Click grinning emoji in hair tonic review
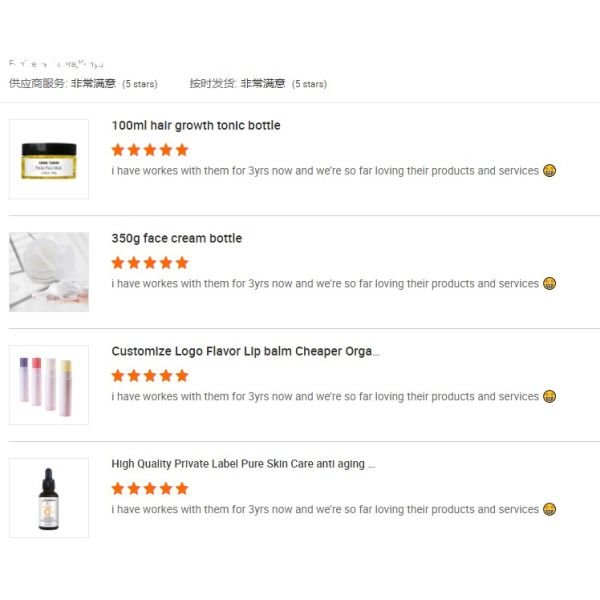Screen dimensions: 600x600 click(549, 171)
